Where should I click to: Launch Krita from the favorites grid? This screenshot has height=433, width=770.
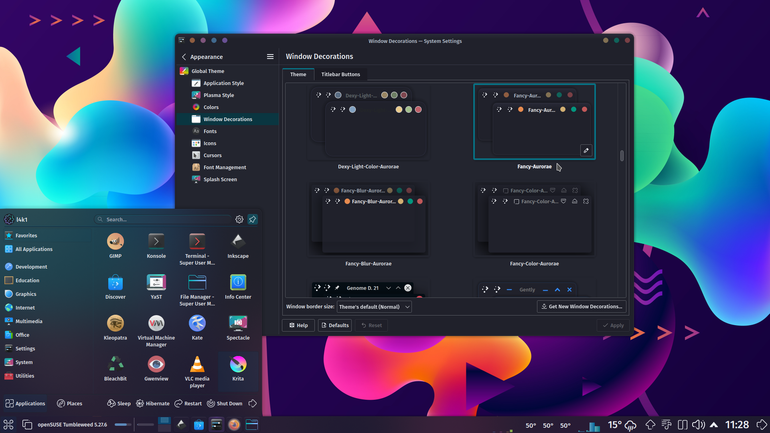pos(238,368)
